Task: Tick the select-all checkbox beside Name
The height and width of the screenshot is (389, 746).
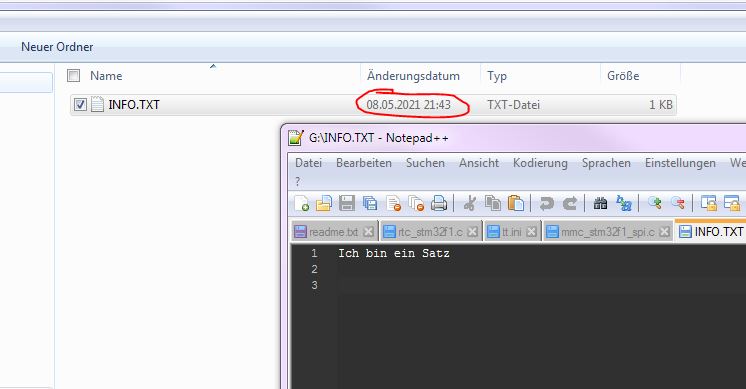Action: tap(73, 76)
